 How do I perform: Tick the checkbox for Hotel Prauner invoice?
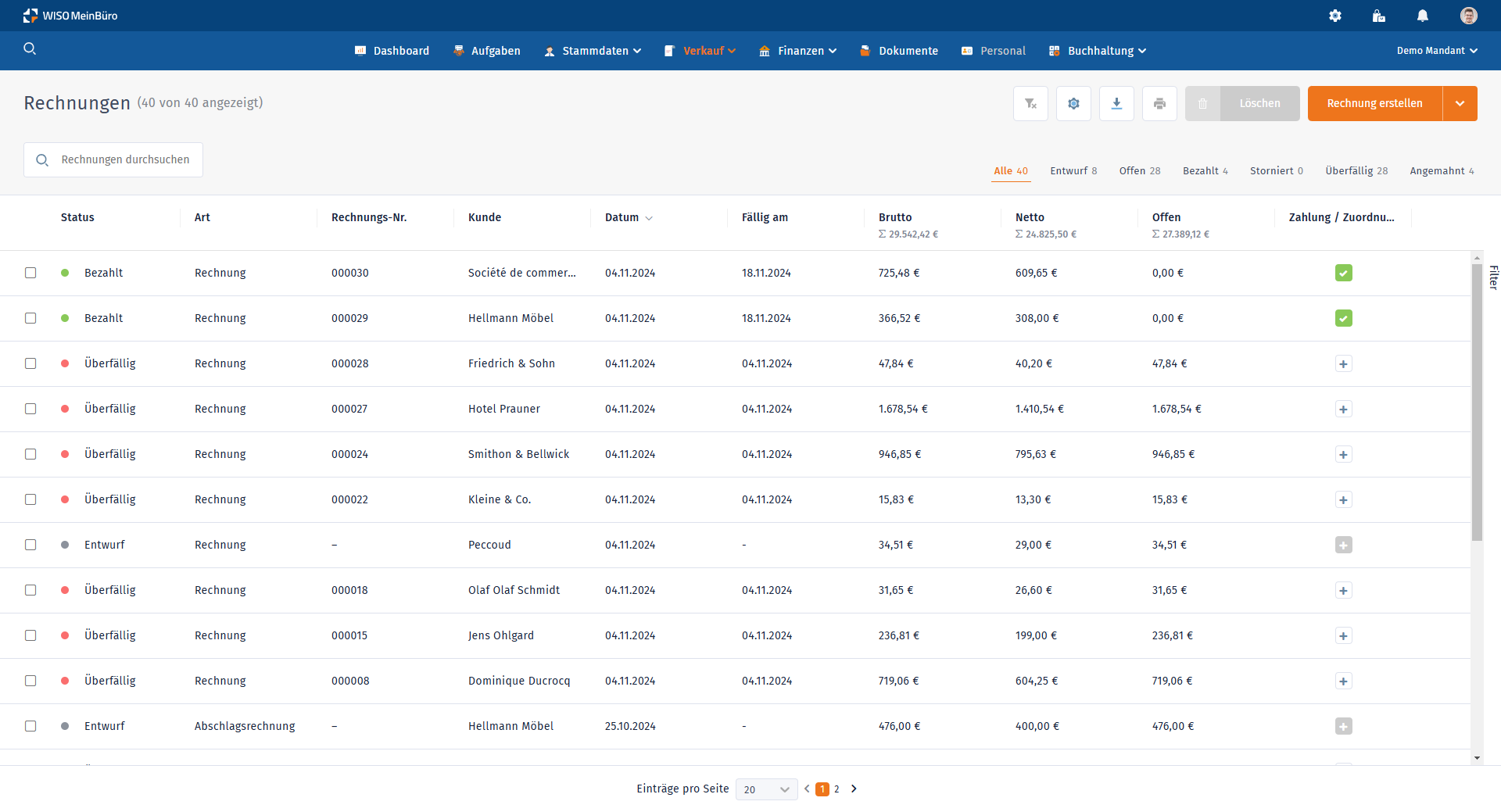30,409
